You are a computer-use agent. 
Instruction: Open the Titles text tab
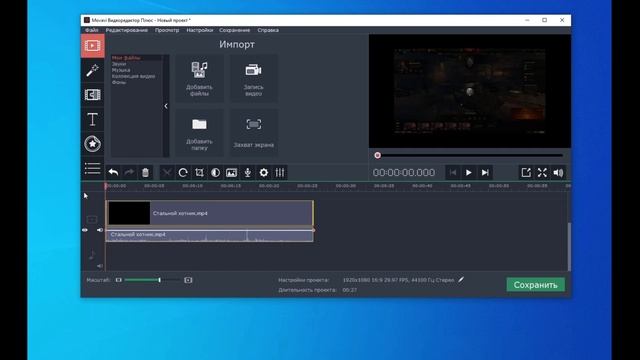[x=93, y=119]
